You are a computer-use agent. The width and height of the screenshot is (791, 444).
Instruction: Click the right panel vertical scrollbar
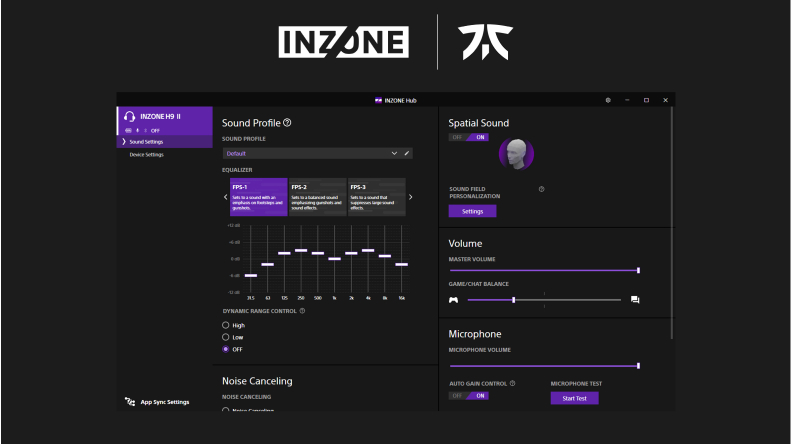(672, 223)
